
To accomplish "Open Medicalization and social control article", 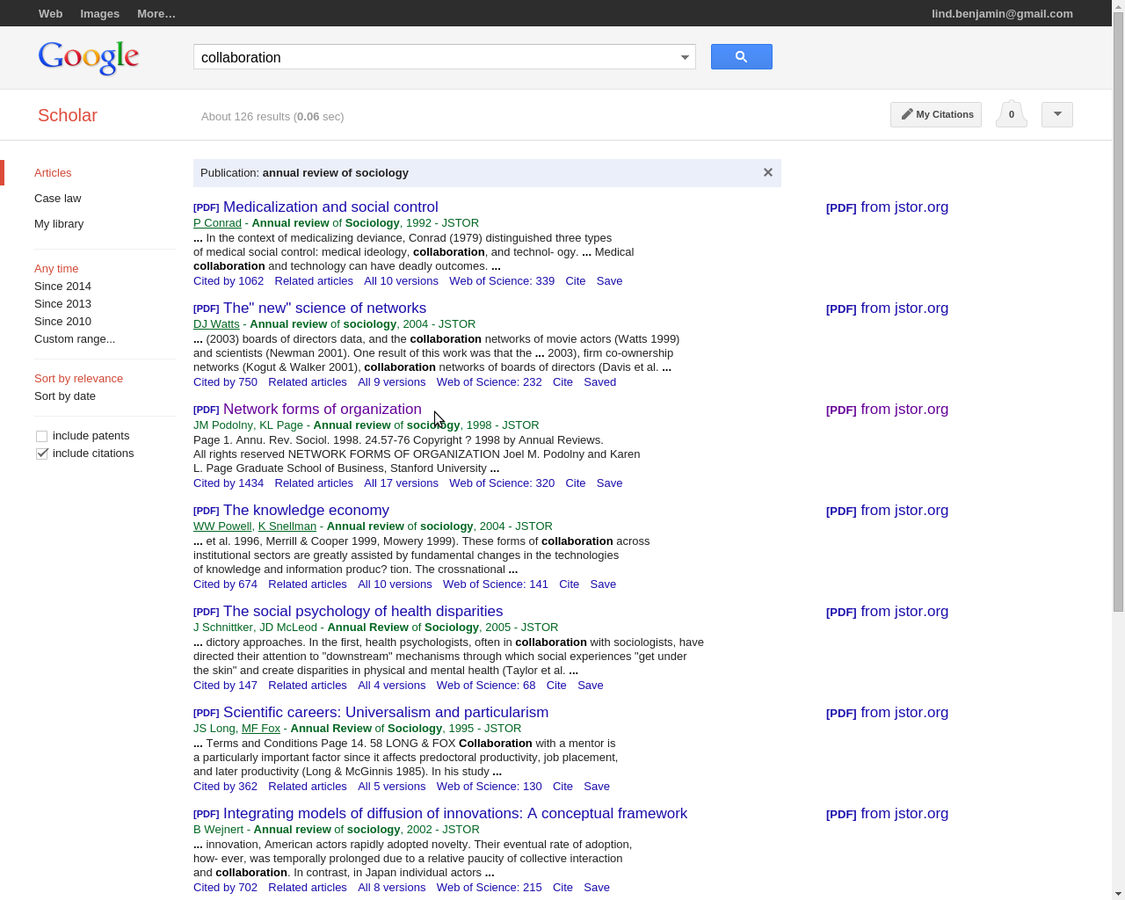I will tap(331, 207).
